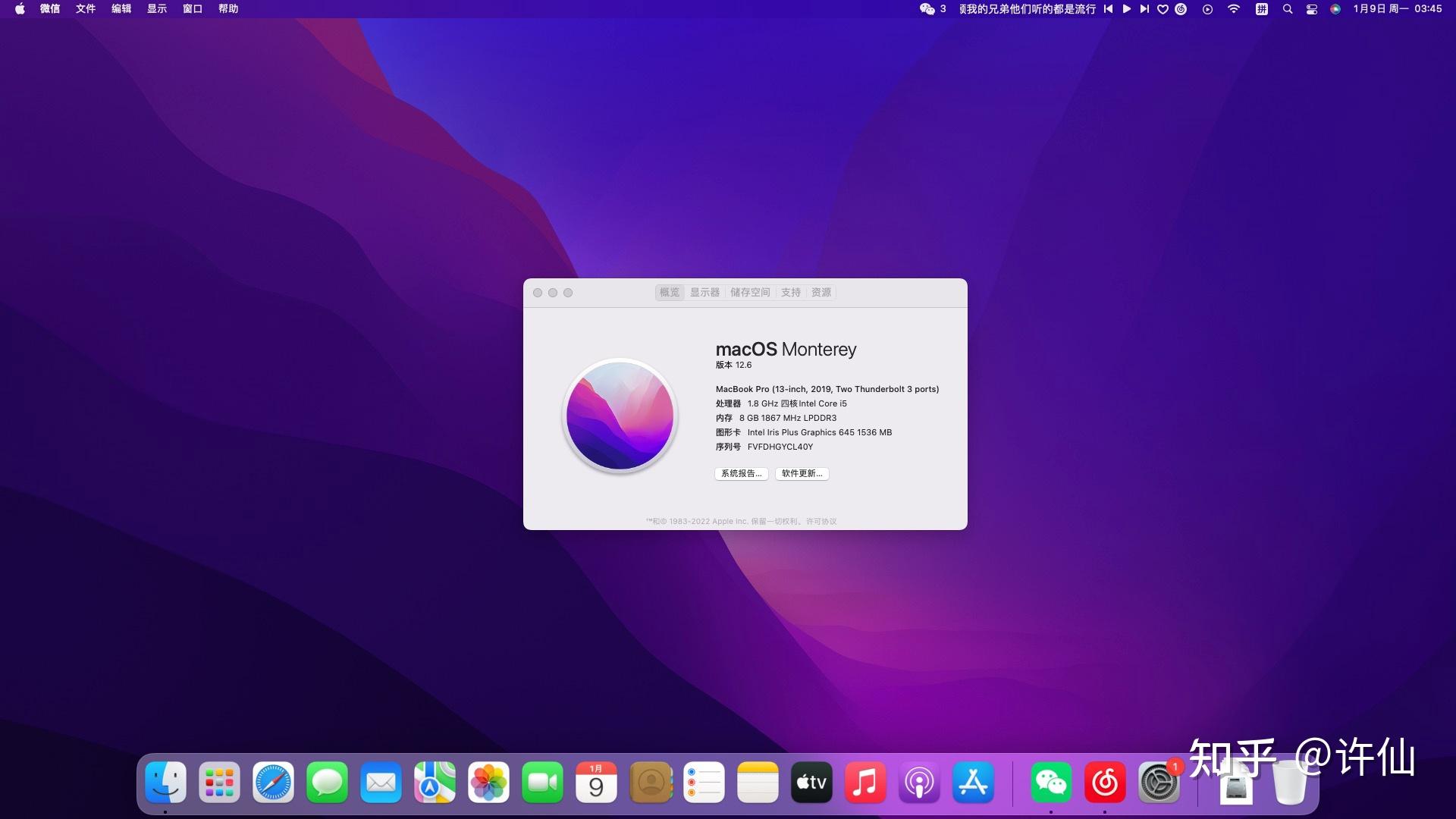Launch Apple TV from the Dock
The height and width of the screenshot is (819, 1456).
click(x=811, y=783)
